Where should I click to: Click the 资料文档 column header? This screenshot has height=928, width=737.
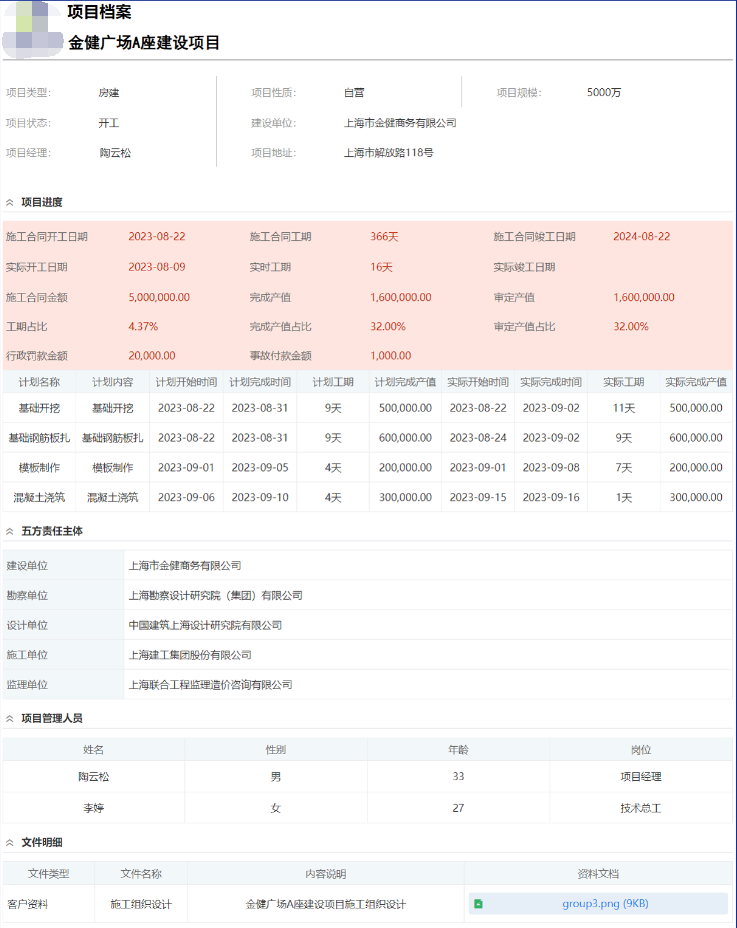point(598,874)
